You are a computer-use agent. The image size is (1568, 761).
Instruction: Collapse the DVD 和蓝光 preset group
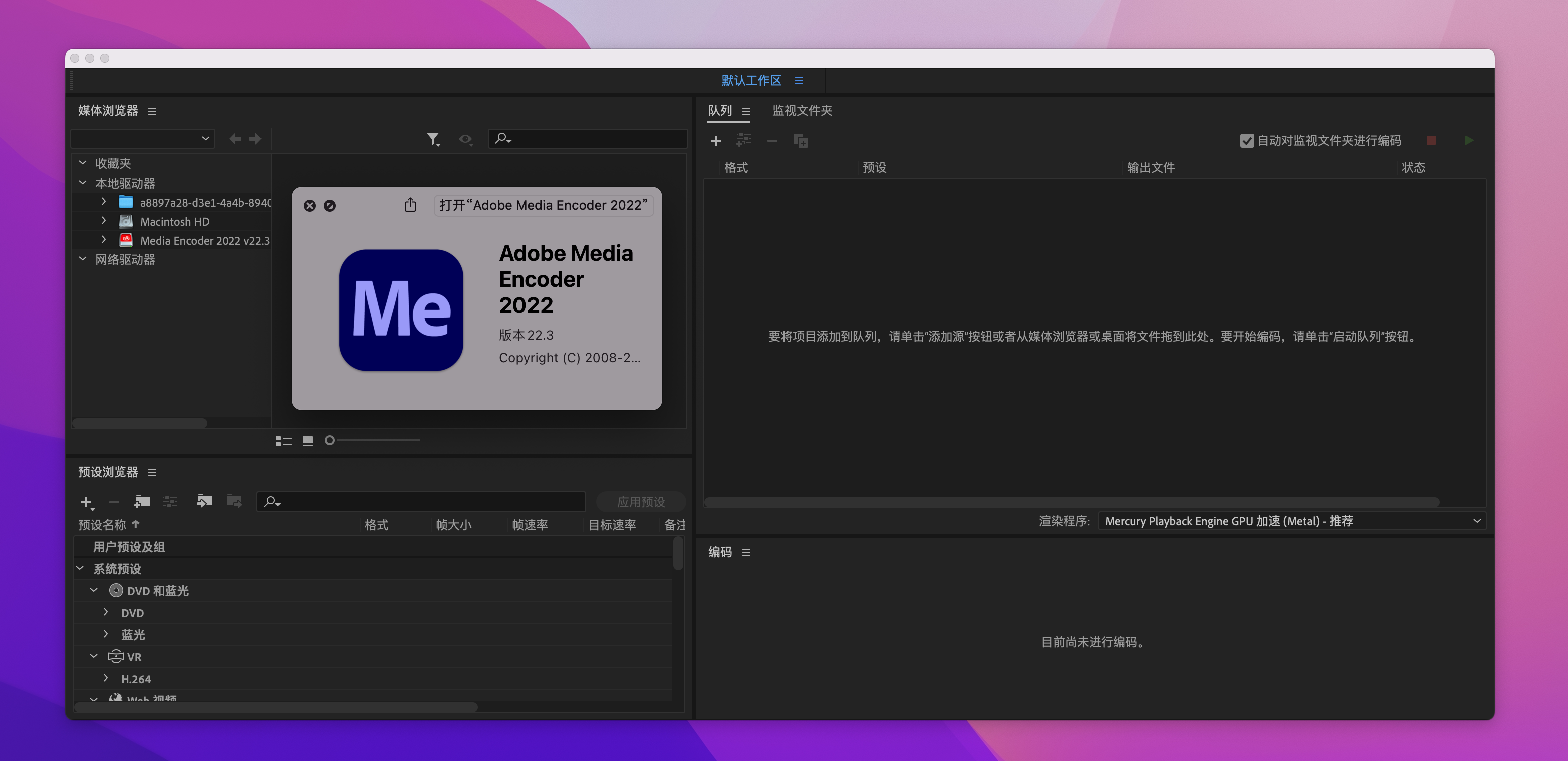(x=94, y=590)
